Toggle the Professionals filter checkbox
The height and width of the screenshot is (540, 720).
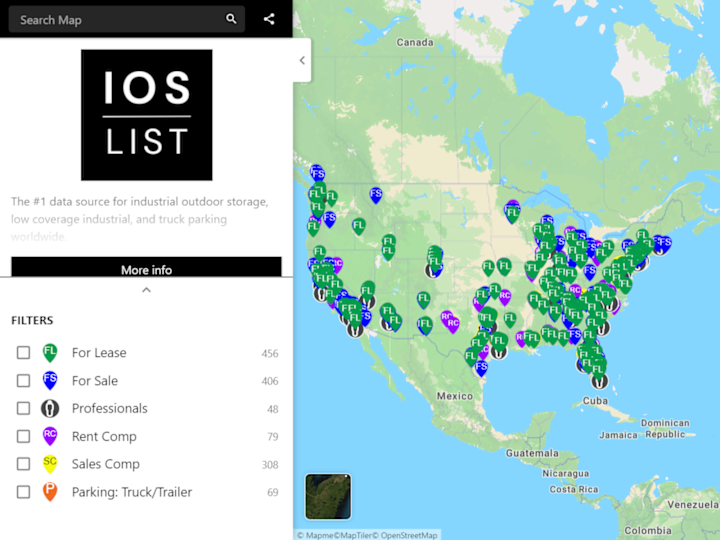(x=23, y=408)
